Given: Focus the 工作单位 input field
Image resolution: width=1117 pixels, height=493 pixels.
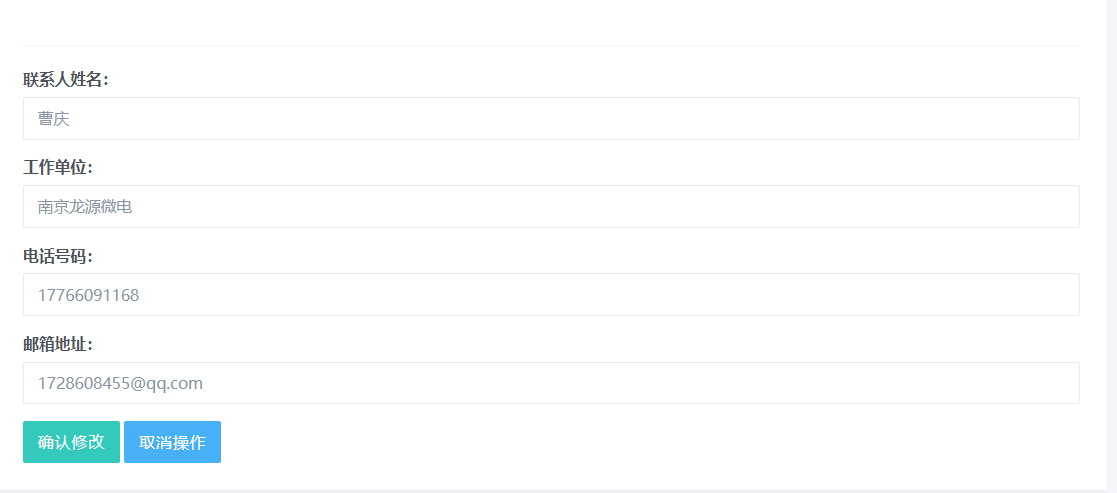Looking at the screenshot, I should click(x=551, y=207).
